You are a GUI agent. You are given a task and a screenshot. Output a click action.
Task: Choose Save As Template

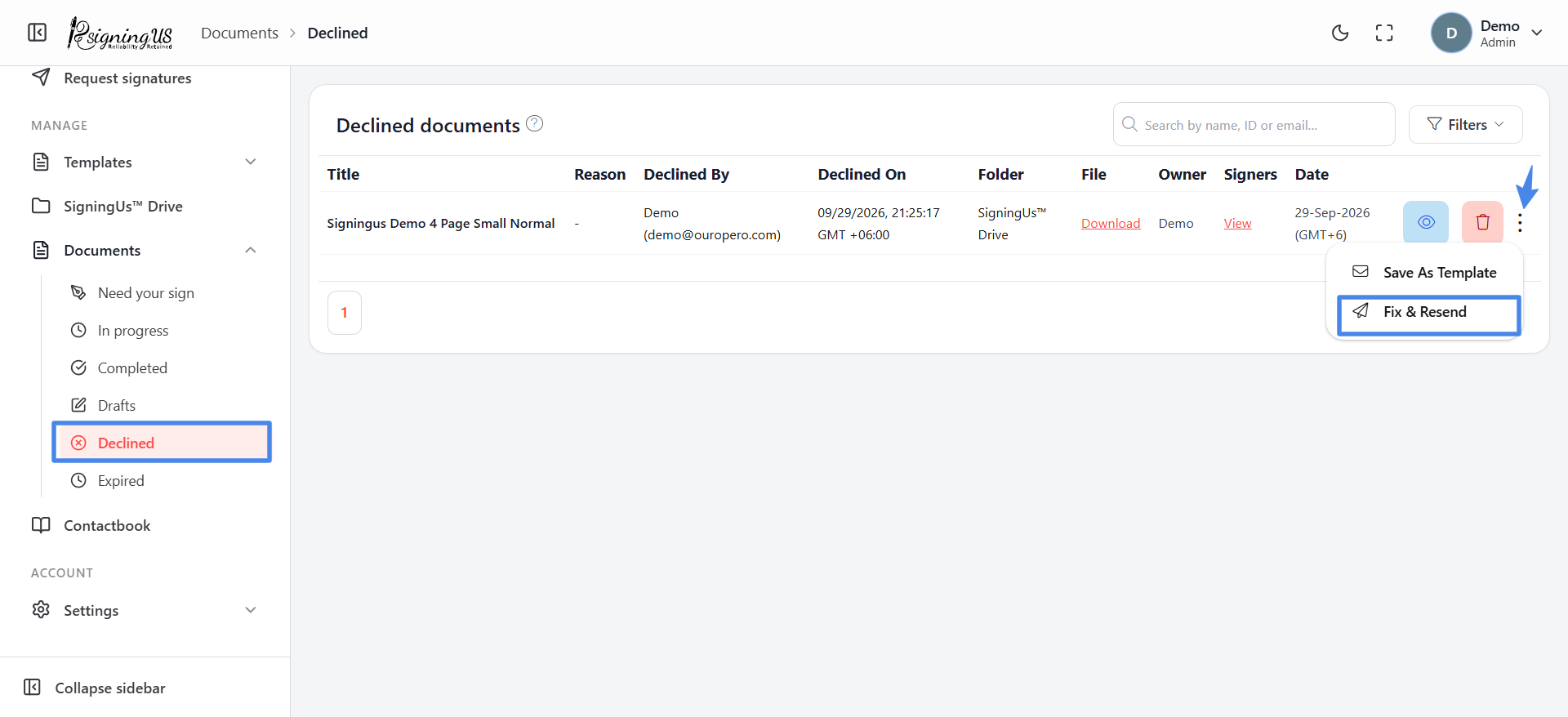coord(1428,273)
